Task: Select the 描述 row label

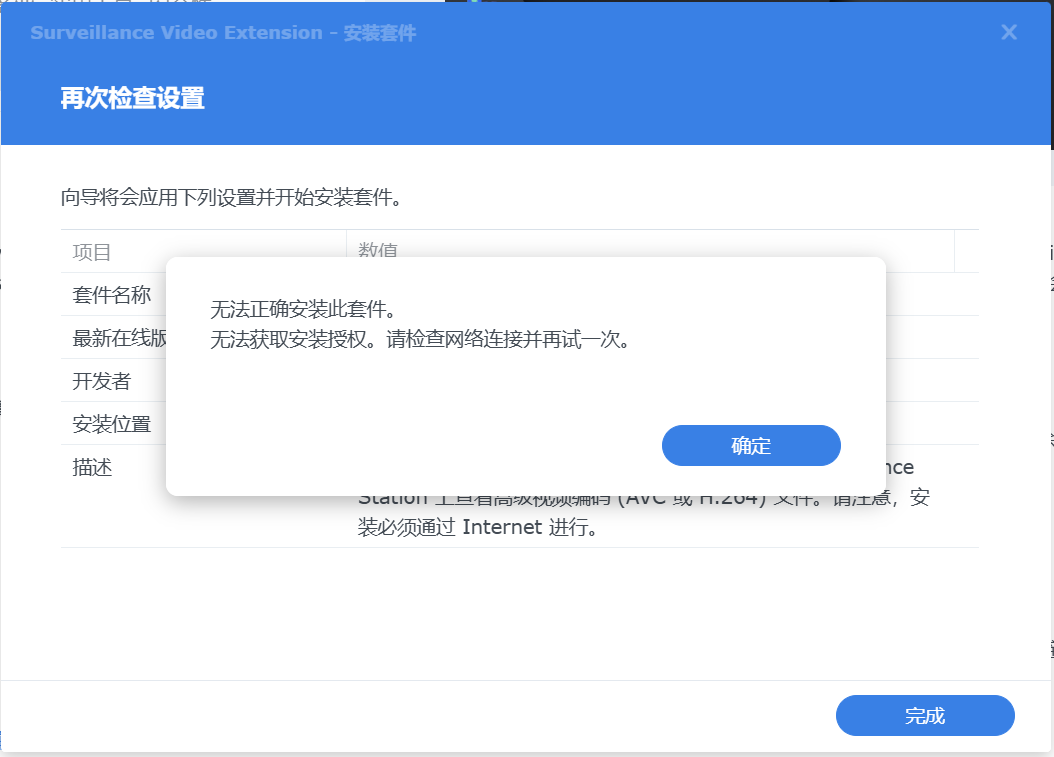Action: pyautogui.click(x=92, y=467)
